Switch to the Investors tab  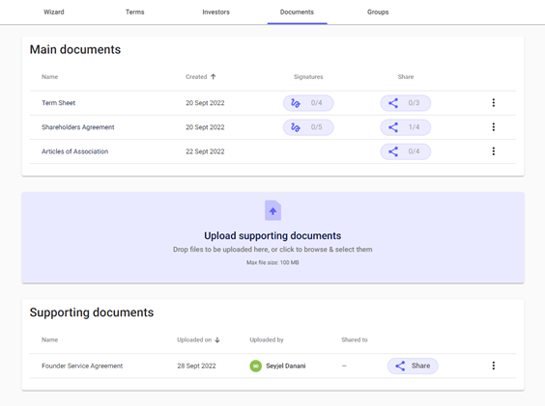(x=216, y=12)
